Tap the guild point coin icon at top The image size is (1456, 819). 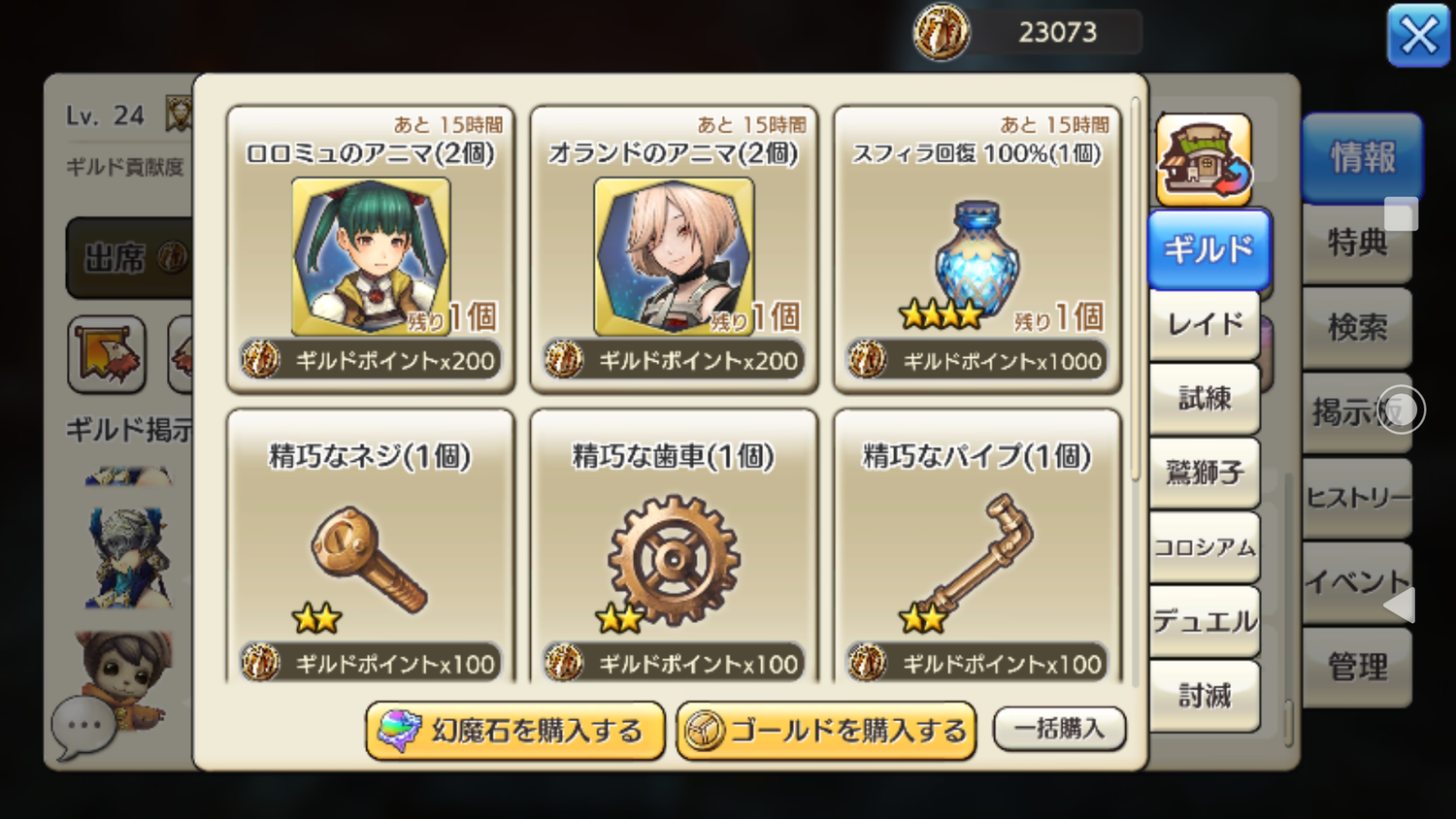[x=941, y=32]
